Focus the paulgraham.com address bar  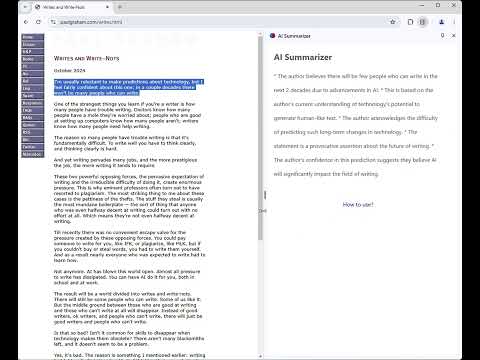220,22
